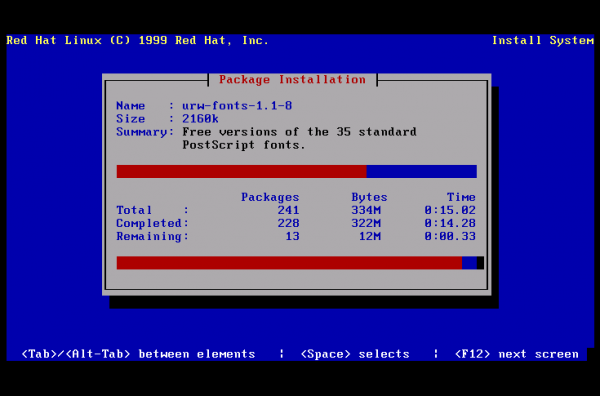The width and height of the screenshot is (600, 396).
Task: Click the 'Time' column header
Action: tap(461, 197)
